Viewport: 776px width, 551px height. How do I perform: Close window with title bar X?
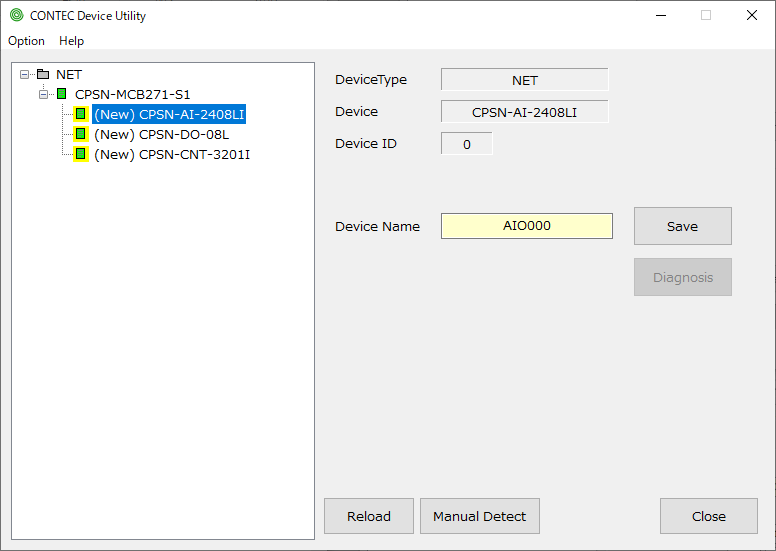(752, 15)
